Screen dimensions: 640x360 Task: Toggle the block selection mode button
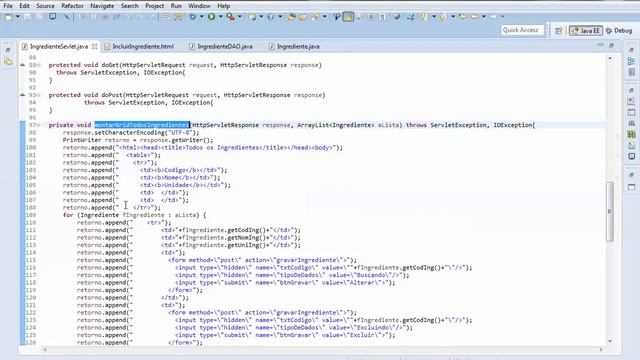pyautogui.click(x=371, y=17)
